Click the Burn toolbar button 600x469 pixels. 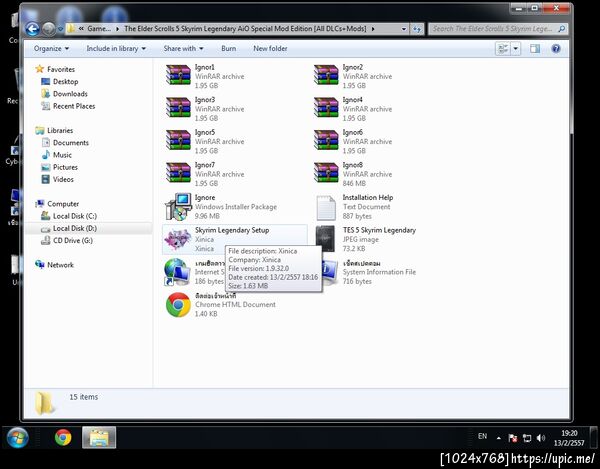[228, 49]
